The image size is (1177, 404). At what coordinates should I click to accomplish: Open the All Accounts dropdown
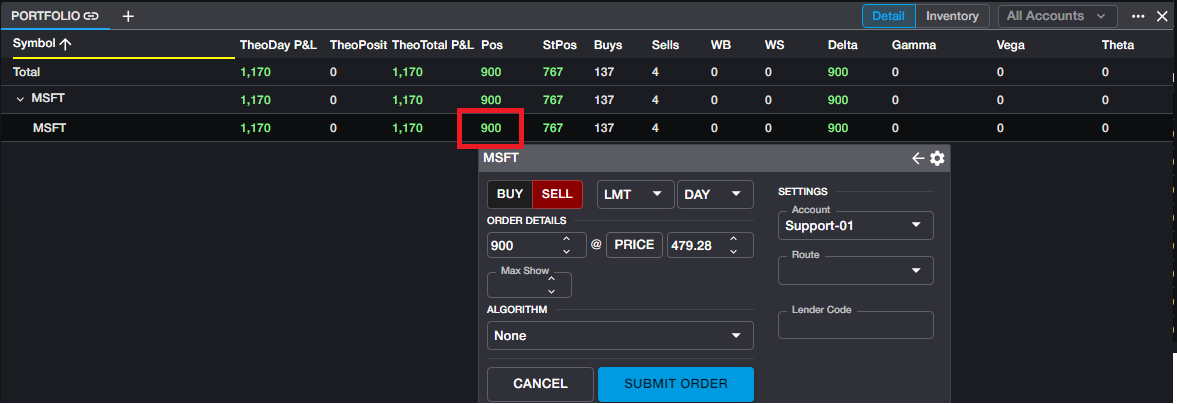[1058, 16]
